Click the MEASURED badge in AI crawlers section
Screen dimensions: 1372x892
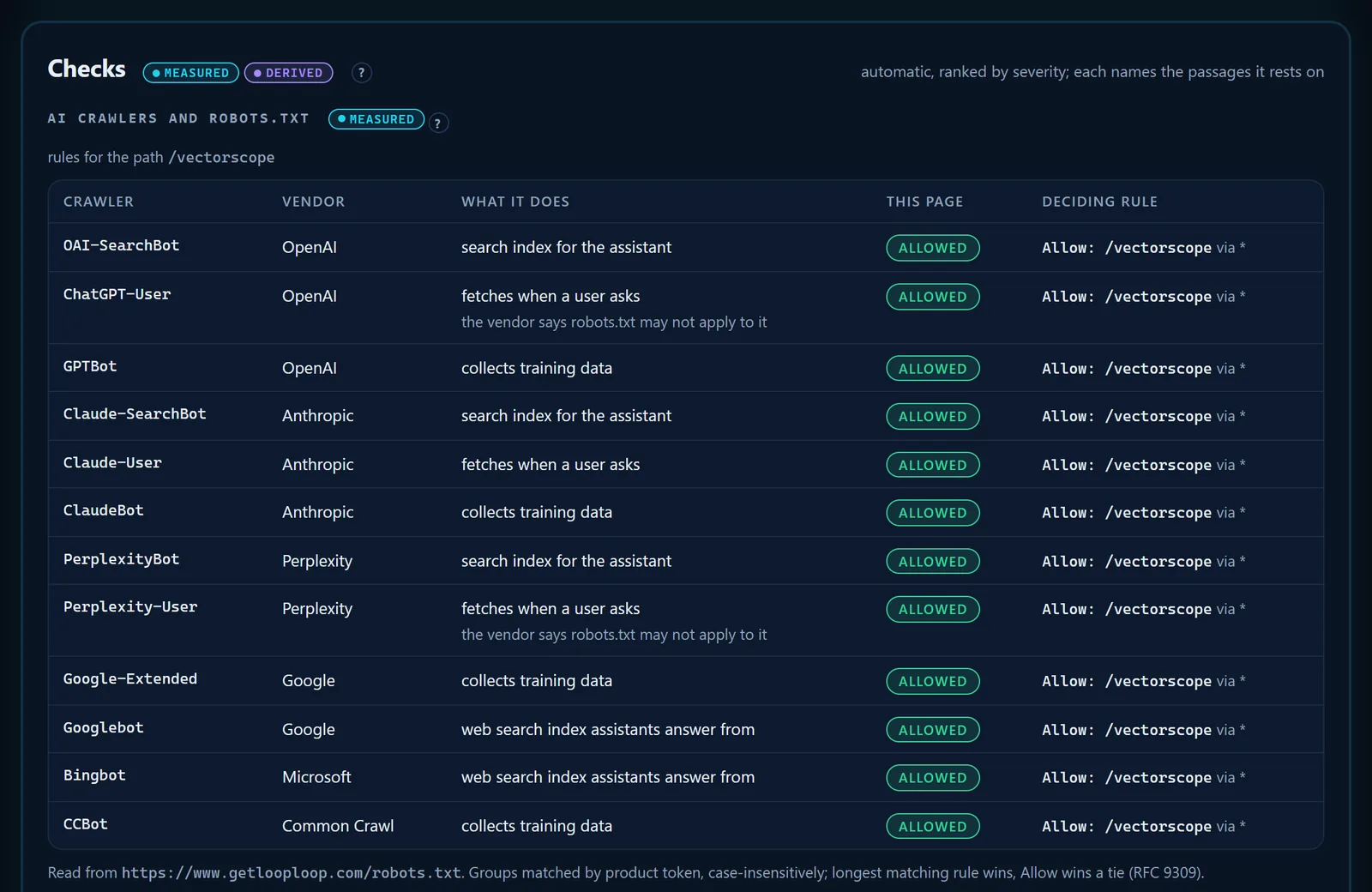coord(376,119)
